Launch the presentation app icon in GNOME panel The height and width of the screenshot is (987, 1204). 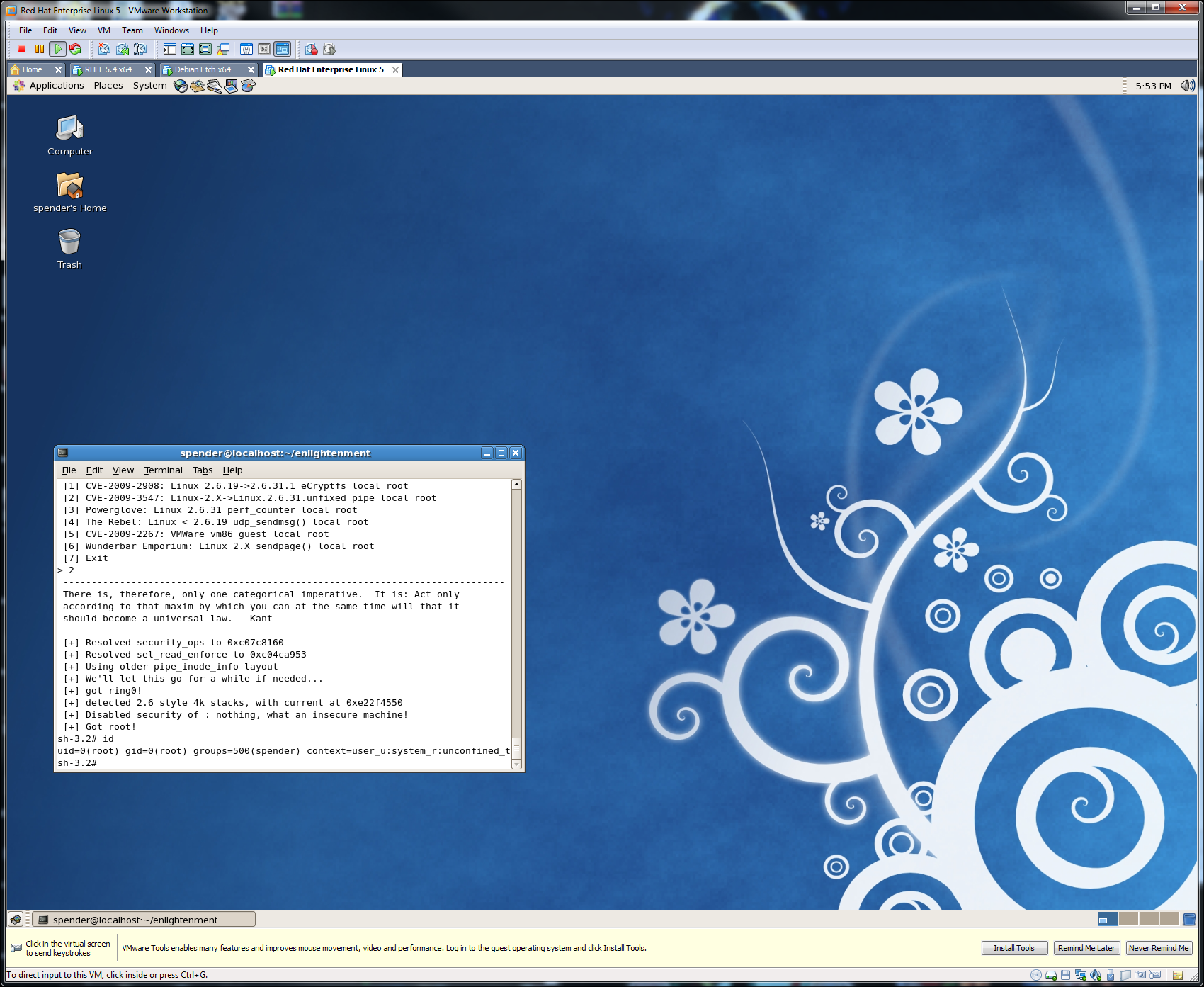coord(231,86)
